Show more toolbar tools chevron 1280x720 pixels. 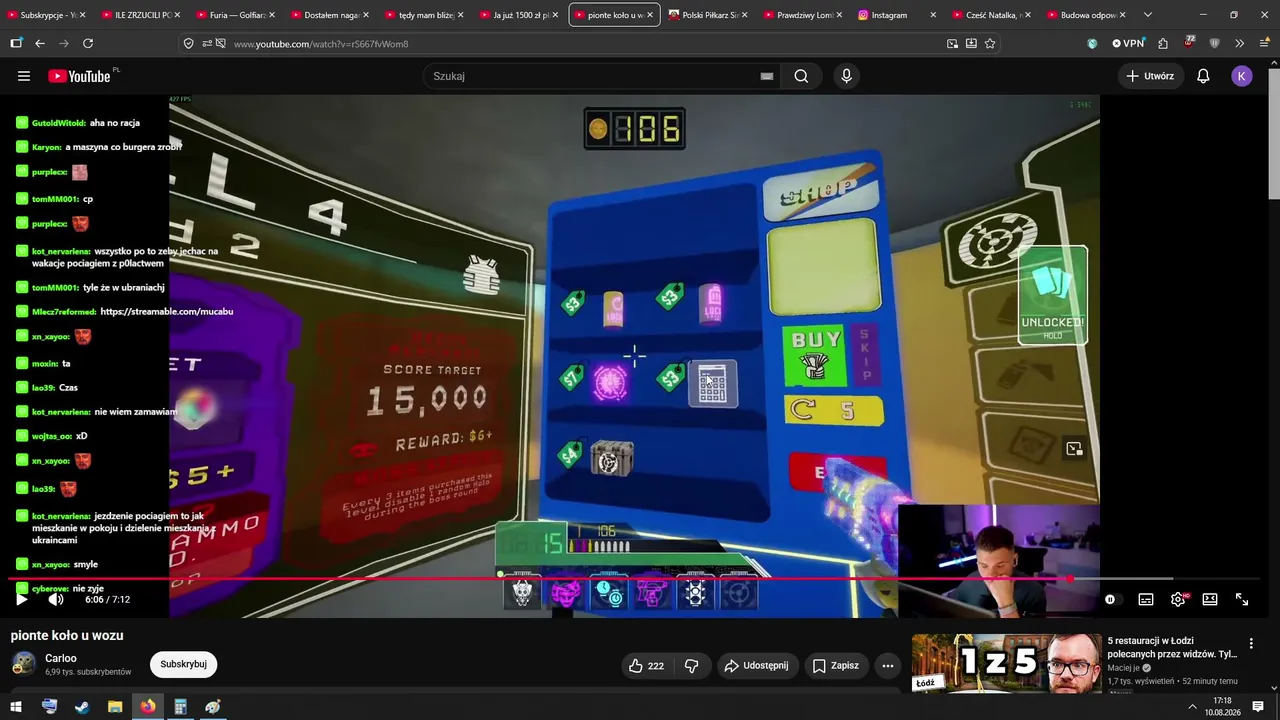(x=1240, y=44)
